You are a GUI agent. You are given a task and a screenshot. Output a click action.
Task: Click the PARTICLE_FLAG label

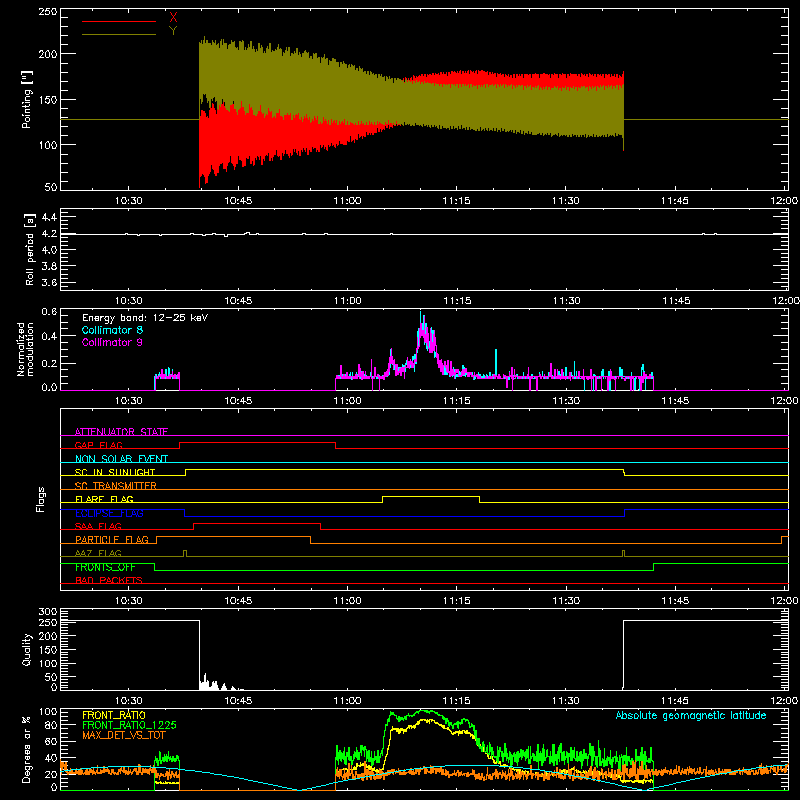click(112, 539)
